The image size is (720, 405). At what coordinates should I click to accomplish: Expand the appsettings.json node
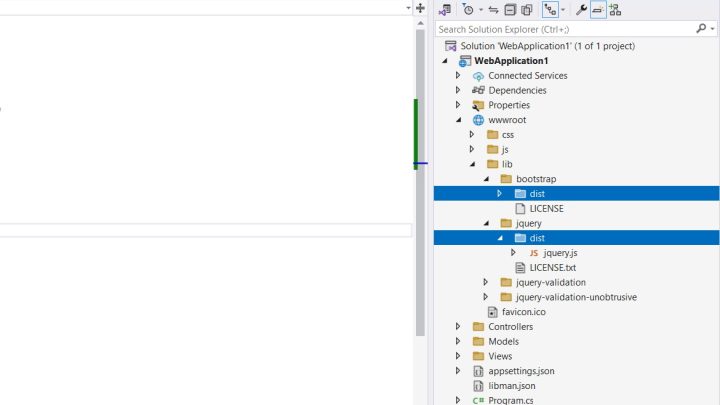tap(458, 371)
